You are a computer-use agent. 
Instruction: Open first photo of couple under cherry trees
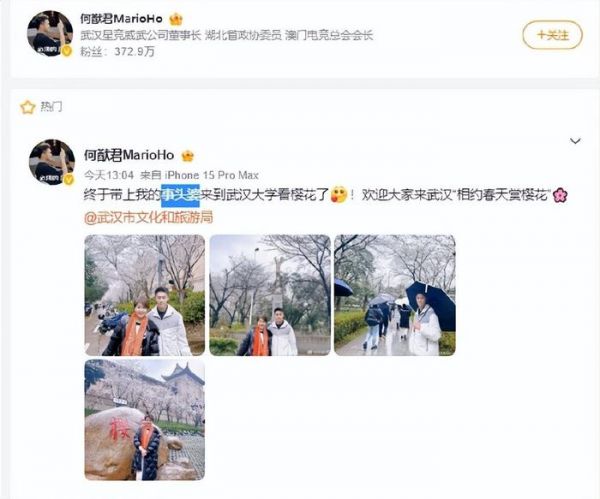click(x=145, y=295)
